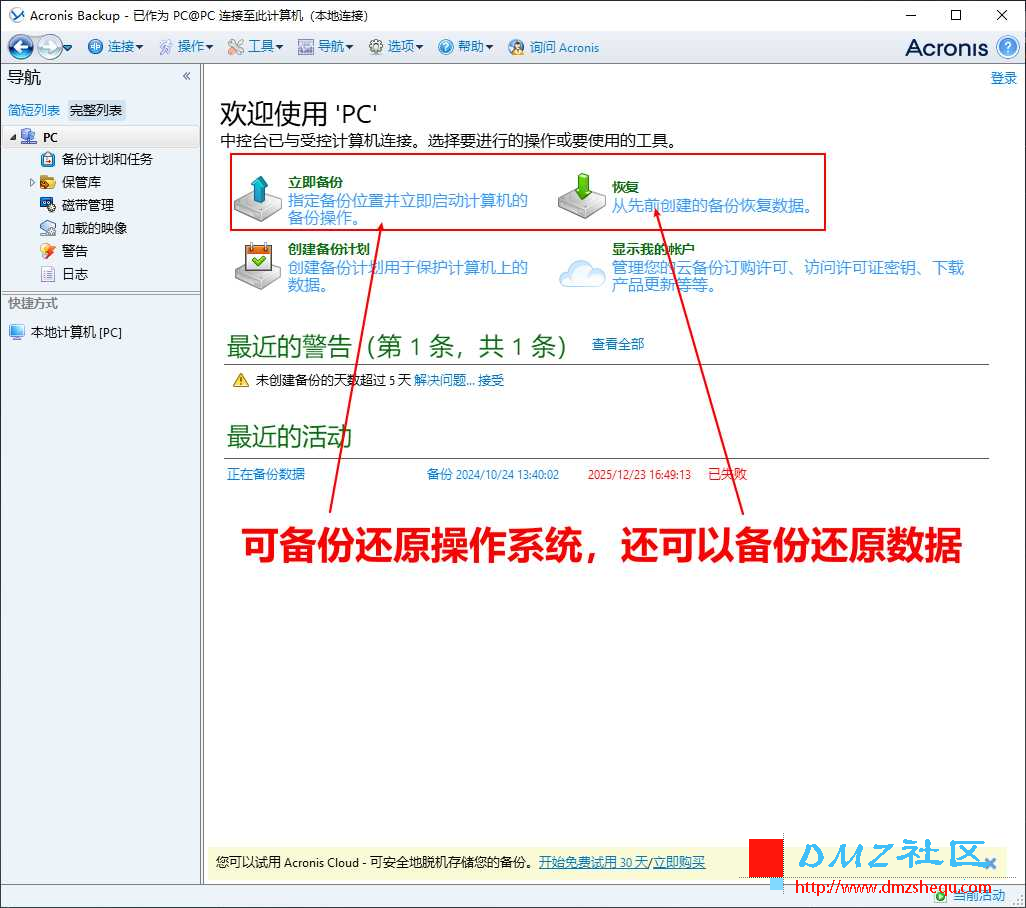Click the 显示我的帐户 cloud icon
Image resolution: width=1026 pixels, height=908 pixels.
[x=581, y=272]
